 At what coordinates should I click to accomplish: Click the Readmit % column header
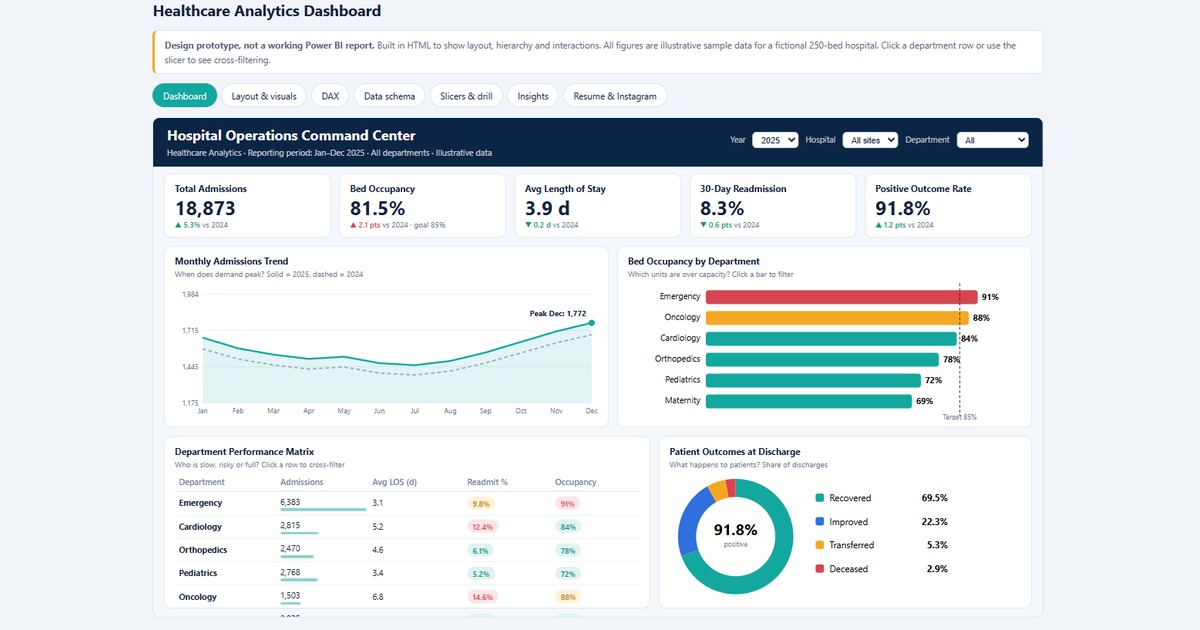pos(487,482)
